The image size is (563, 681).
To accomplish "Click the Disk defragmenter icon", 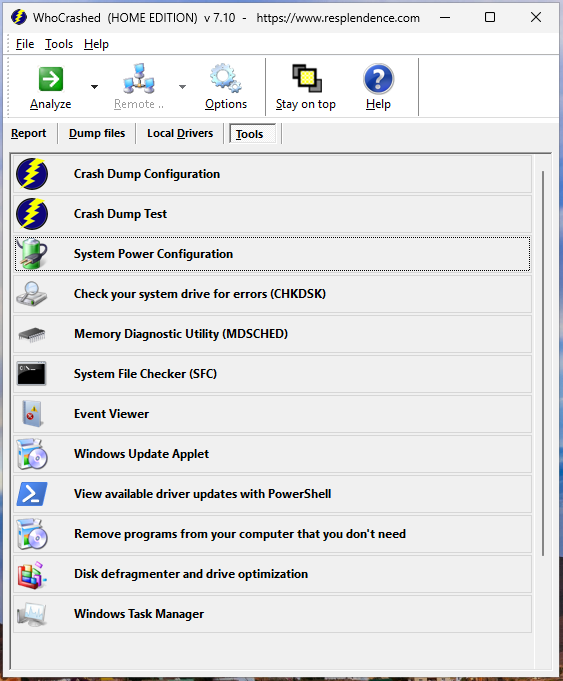I will (x=32, y=575).
